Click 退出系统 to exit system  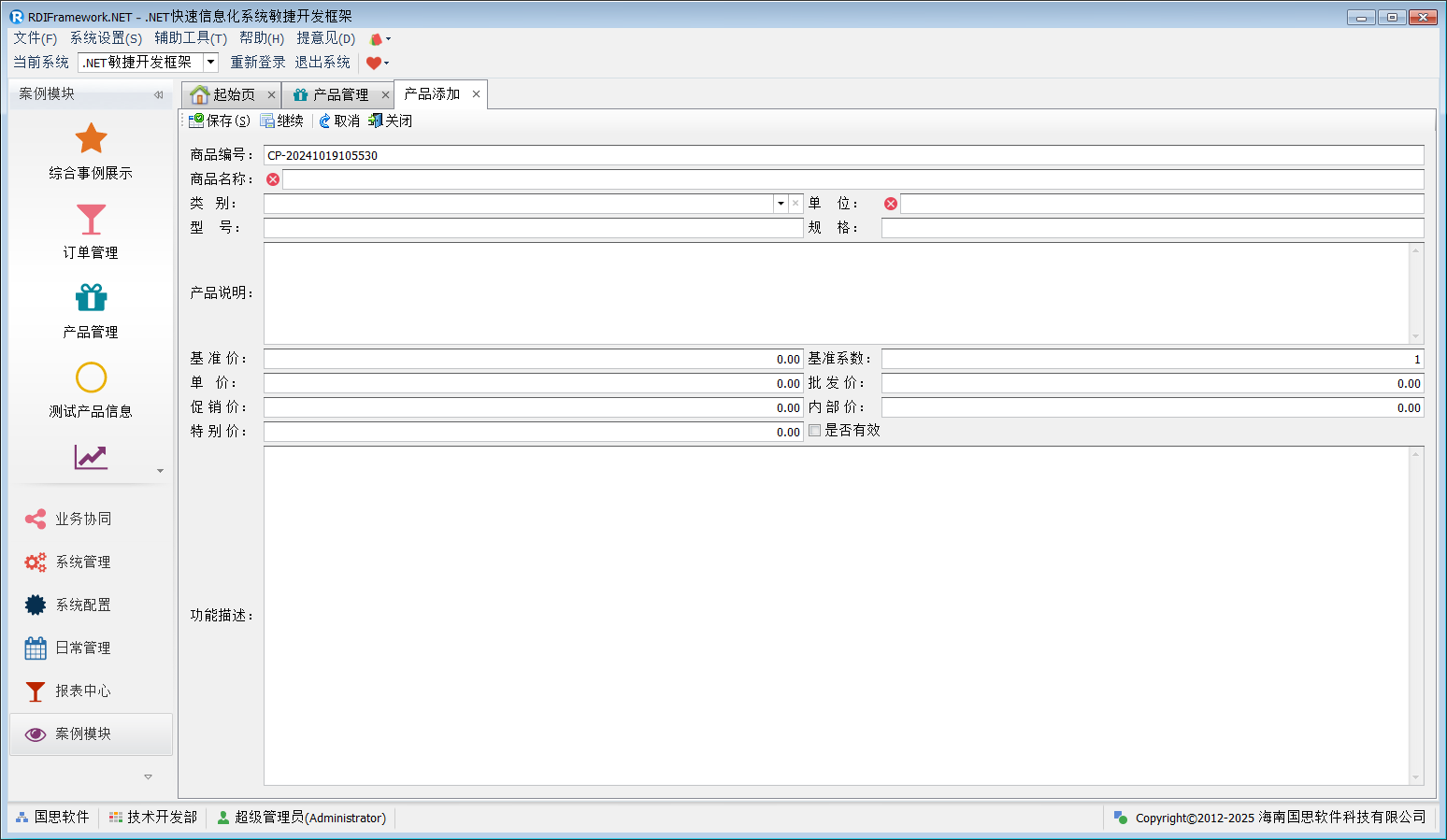(322, 63)
